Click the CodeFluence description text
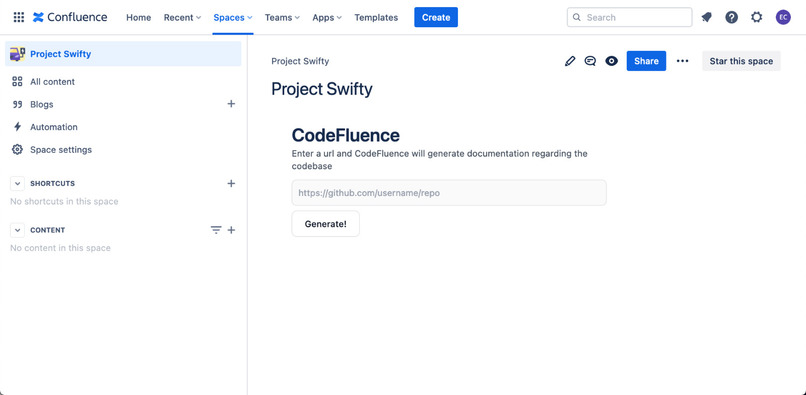The image size is (806, 395). [439, 160]
